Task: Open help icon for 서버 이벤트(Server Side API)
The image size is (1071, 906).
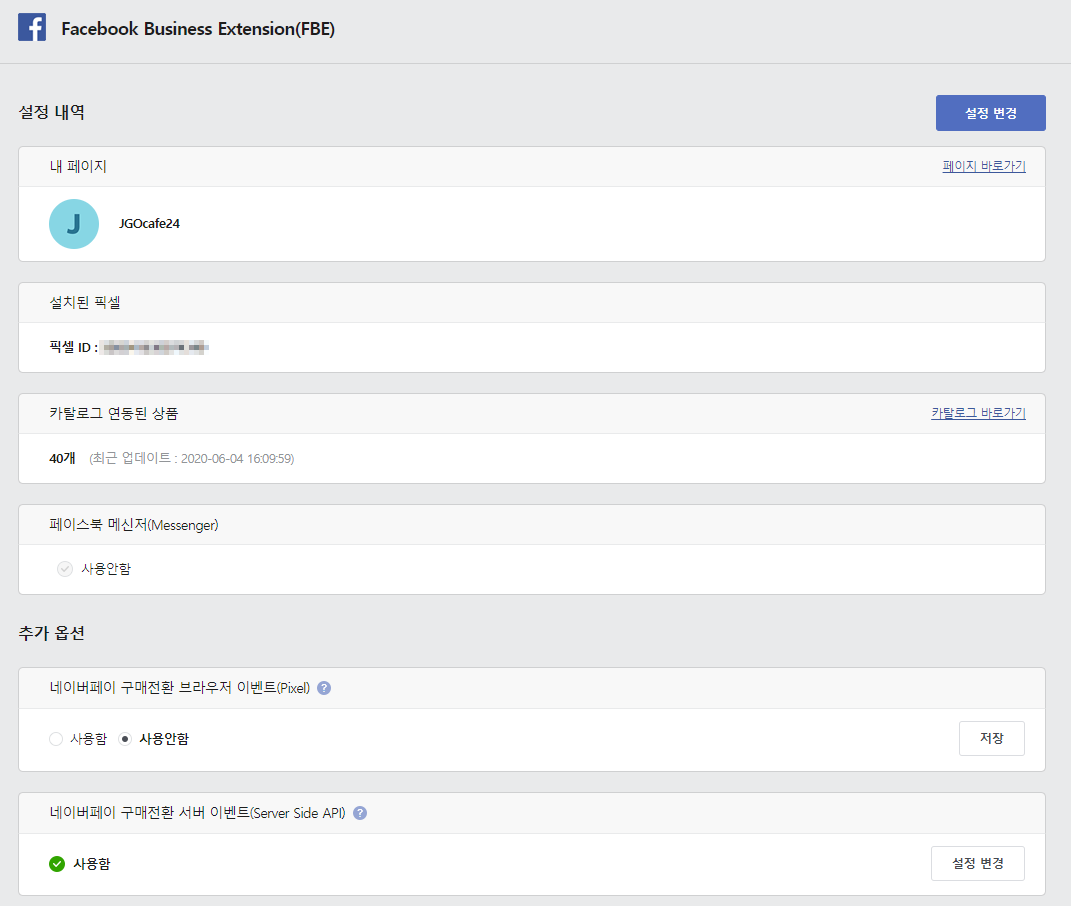Action: click(360, 813)
